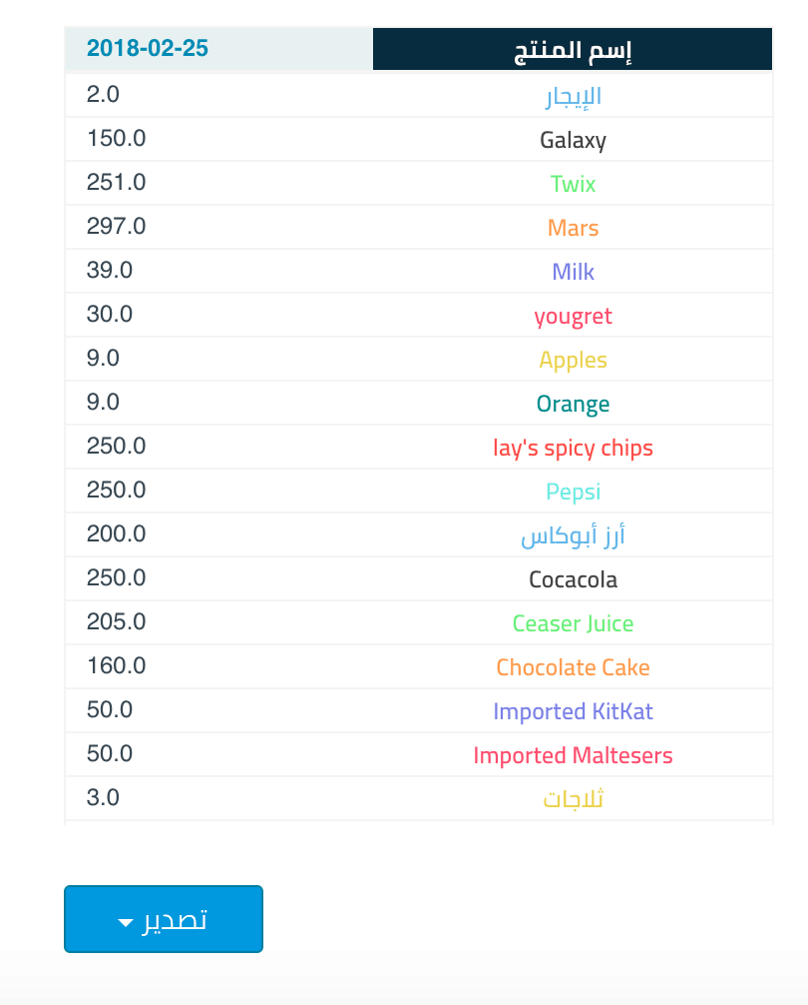Viewport: 808px width, 1005px height.
Task: Select the Imported Maltesers product link
Action: pyautogui.click(x=573, y=756)
